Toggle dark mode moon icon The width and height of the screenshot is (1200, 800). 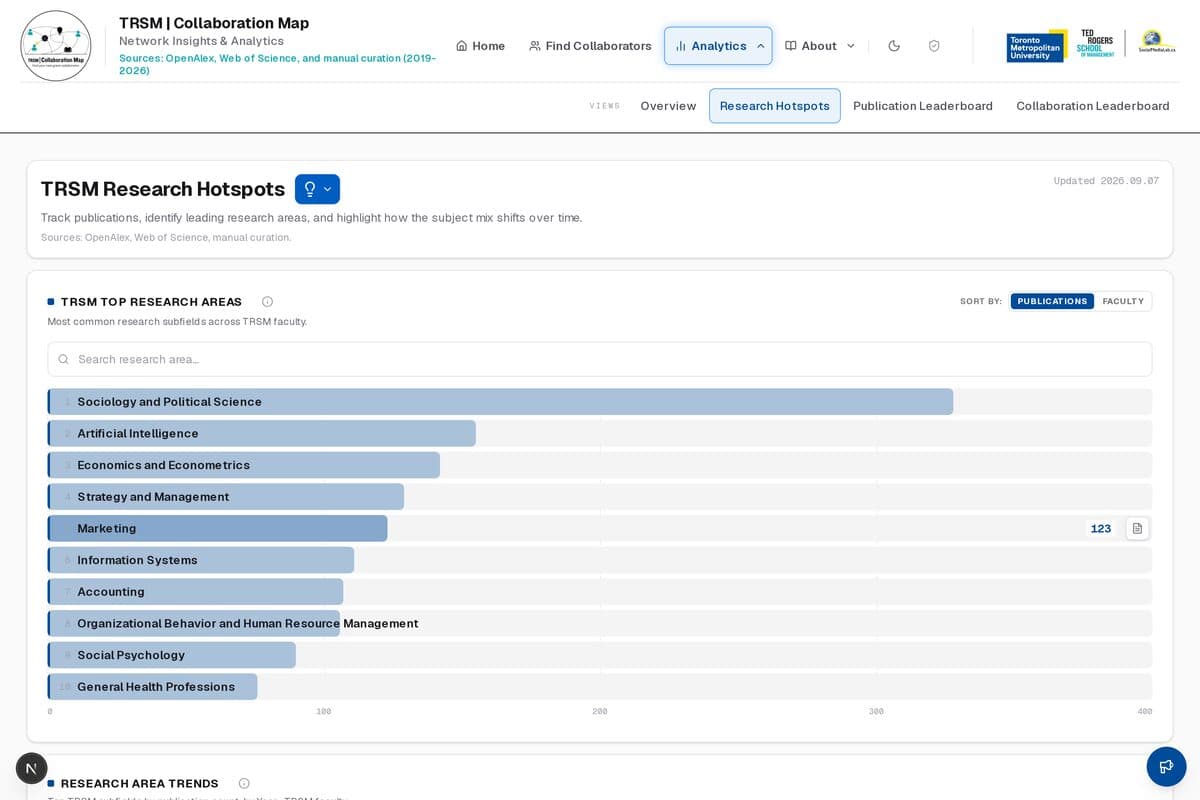pos(894,46)
